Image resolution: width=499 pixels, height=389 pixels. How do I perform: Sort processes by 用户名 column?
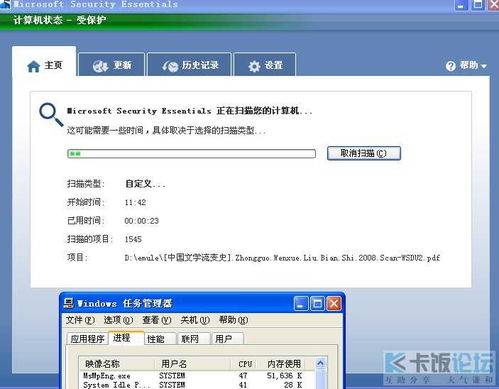click(192, 364)
